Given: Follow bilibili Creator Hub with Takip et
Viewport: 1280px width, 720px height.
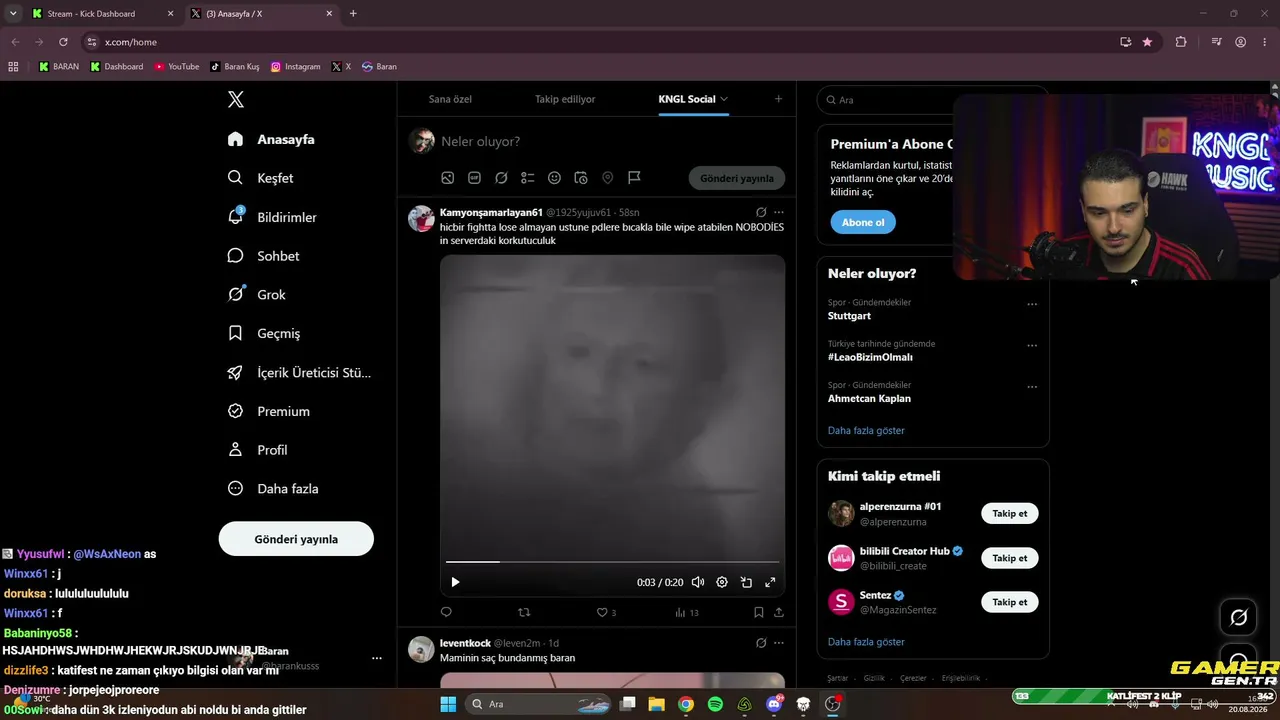Looking at the screenshot, I should click(x=1010, y=558).
